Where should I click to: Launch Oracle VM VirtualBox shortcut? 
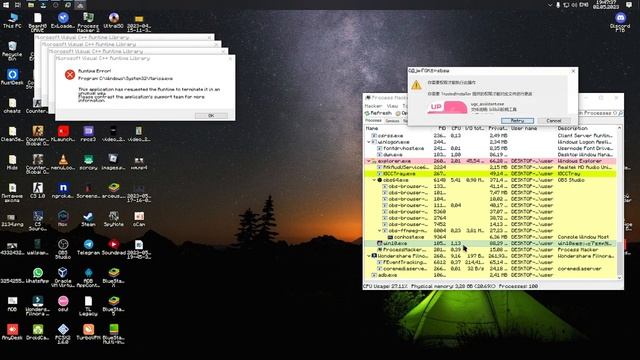tap(63, 277)
